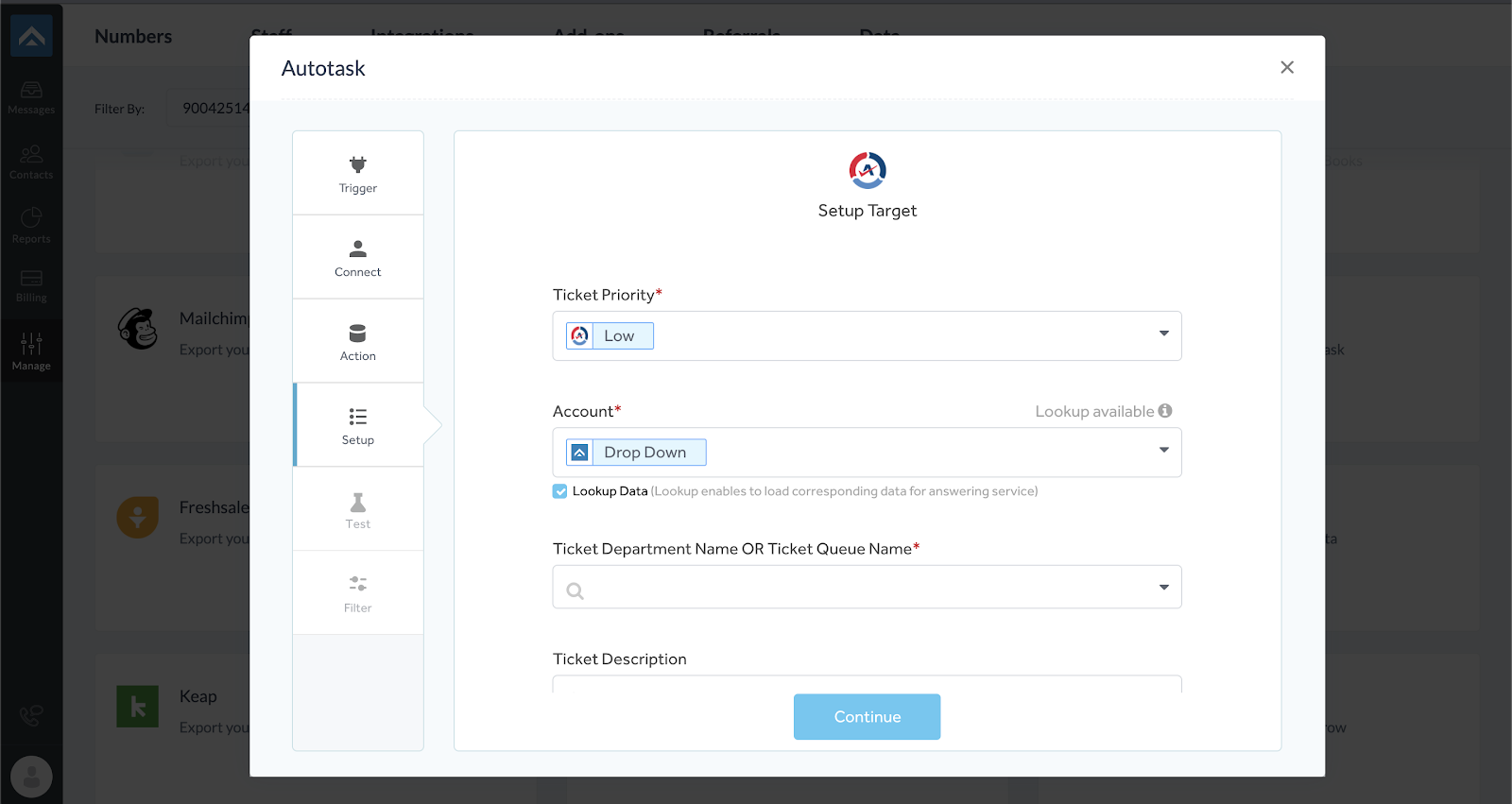The height and width of the screenshot is (804, 1512).
Task: Click the sliders icon on Filter step
Action: coord(358,584)
